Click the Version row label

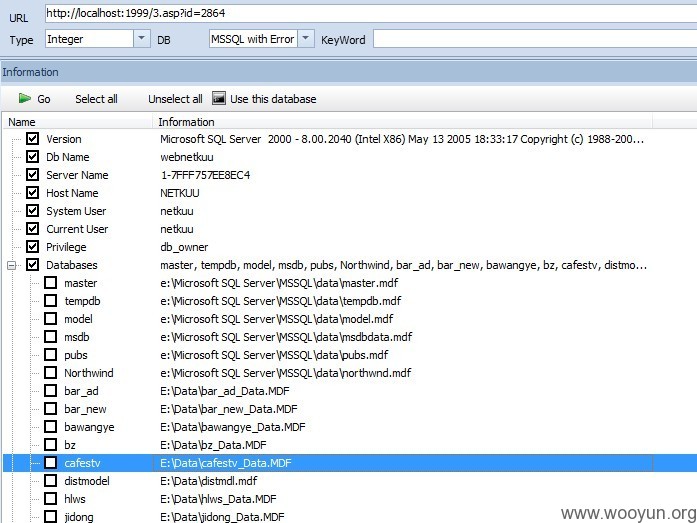coord(64,139)
